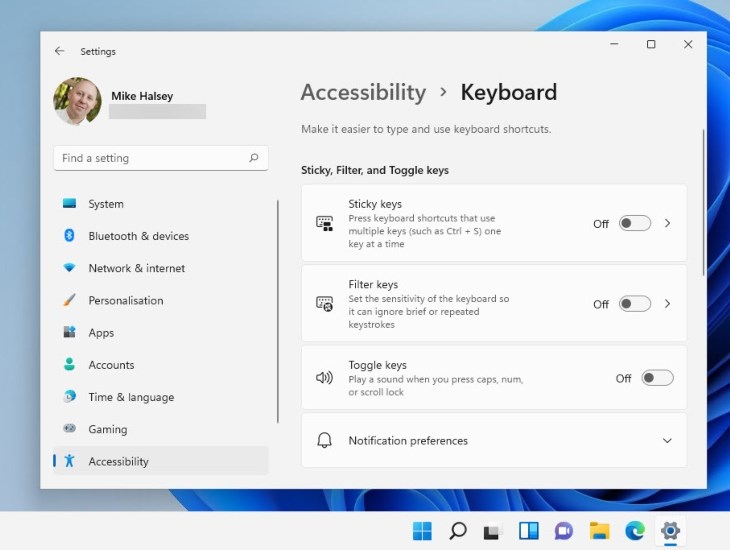Enable the Filter keys switch

click(x=634, y=304)
